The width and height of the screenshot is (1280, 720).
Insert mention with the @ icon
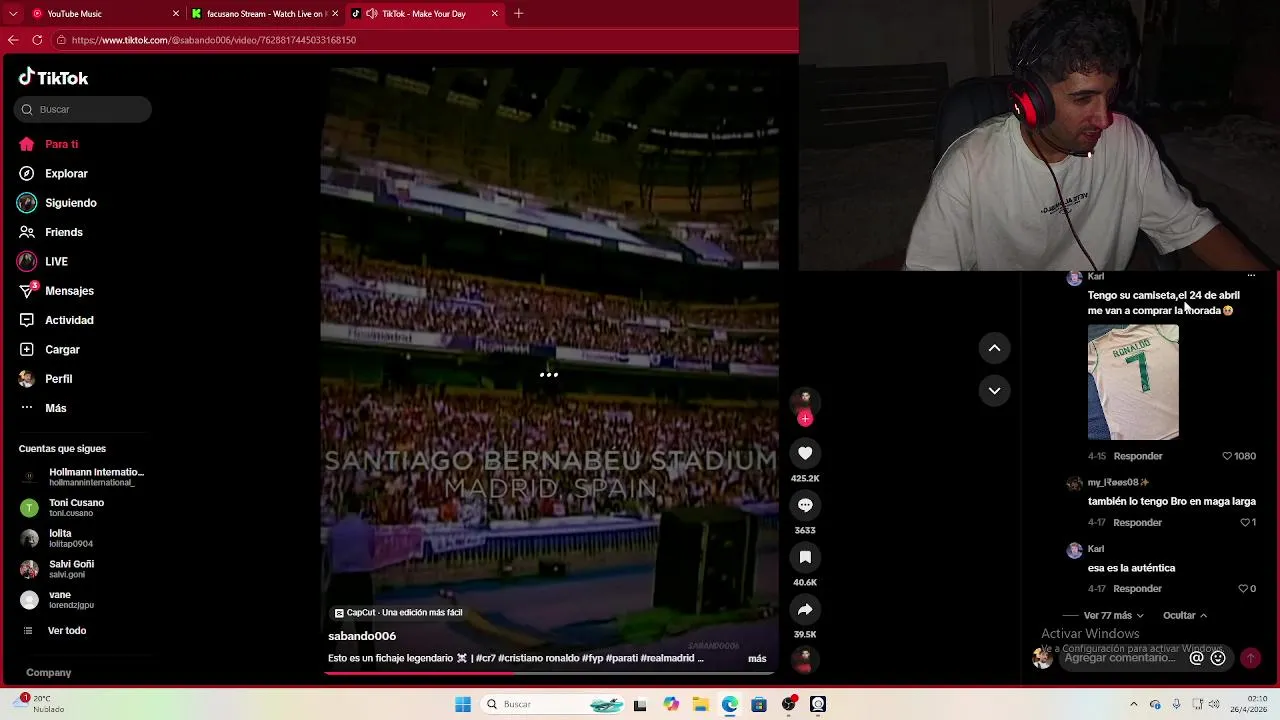(1196, 658)
